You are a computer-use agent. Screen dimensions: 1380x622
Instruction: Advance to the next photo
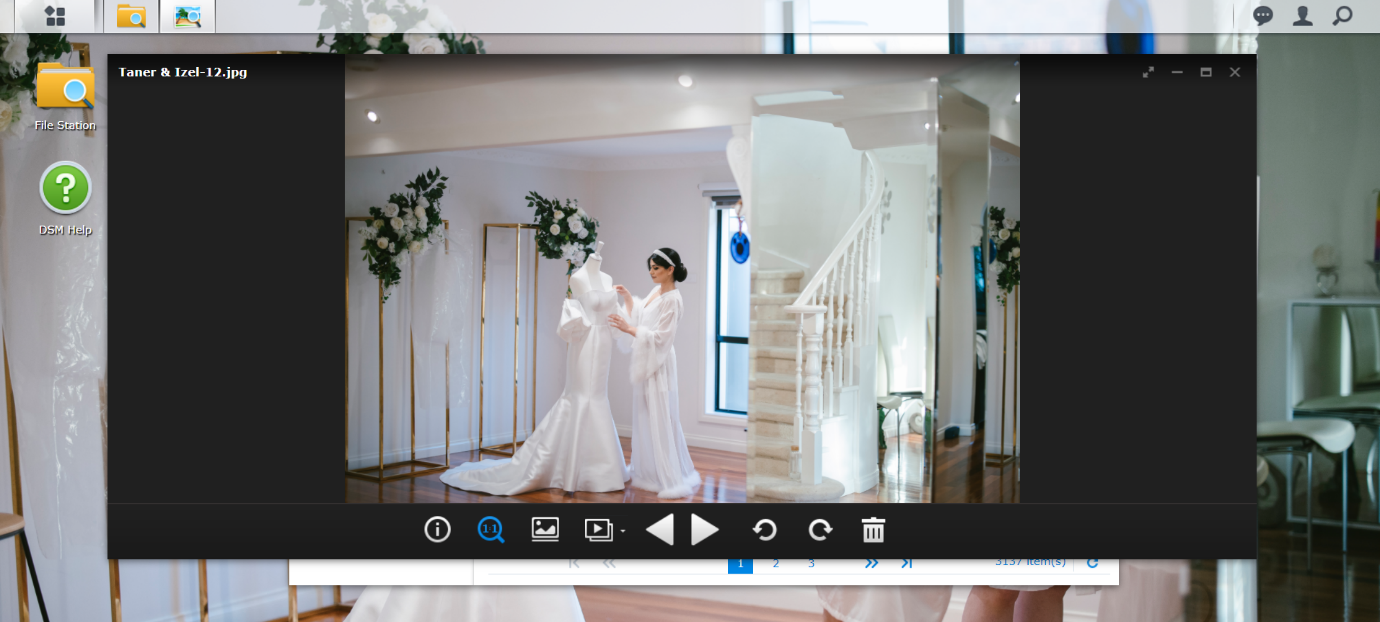tap(705, 530)
